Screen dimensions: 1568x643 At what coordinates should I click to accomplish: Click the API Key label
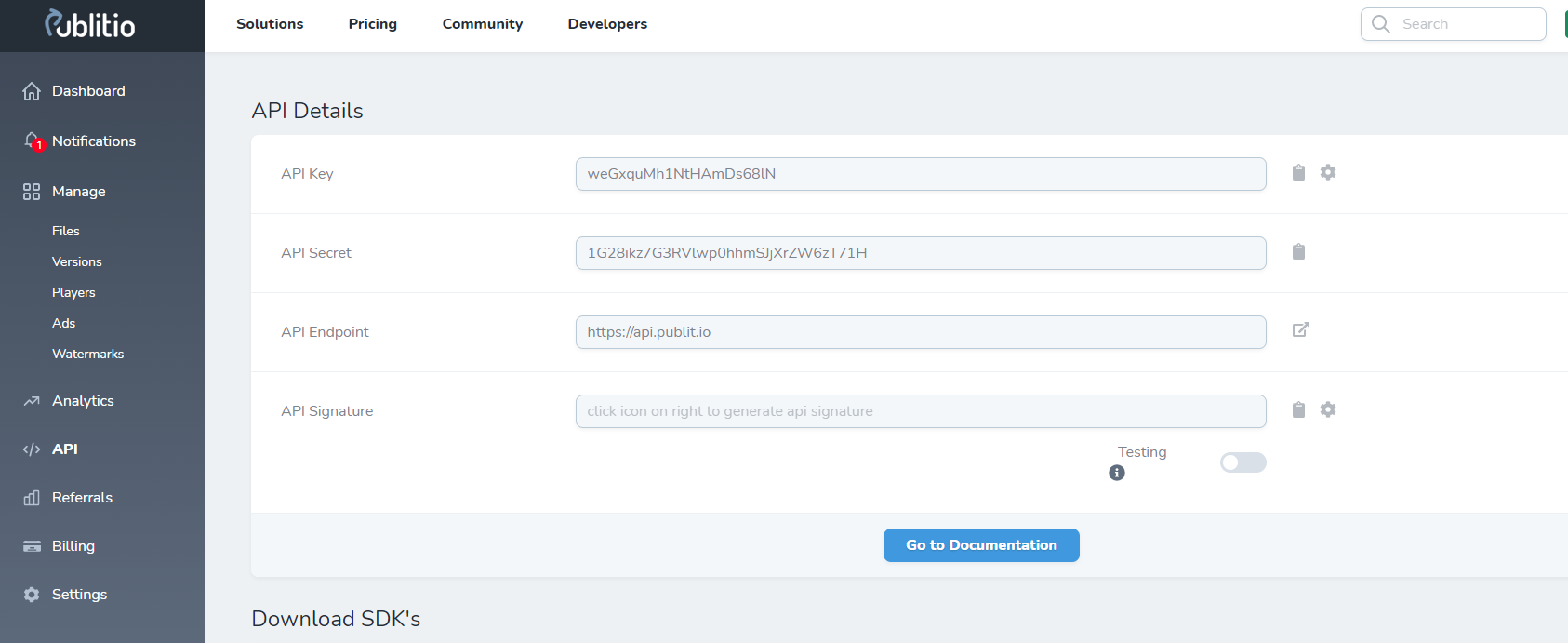tap(307, 174)
